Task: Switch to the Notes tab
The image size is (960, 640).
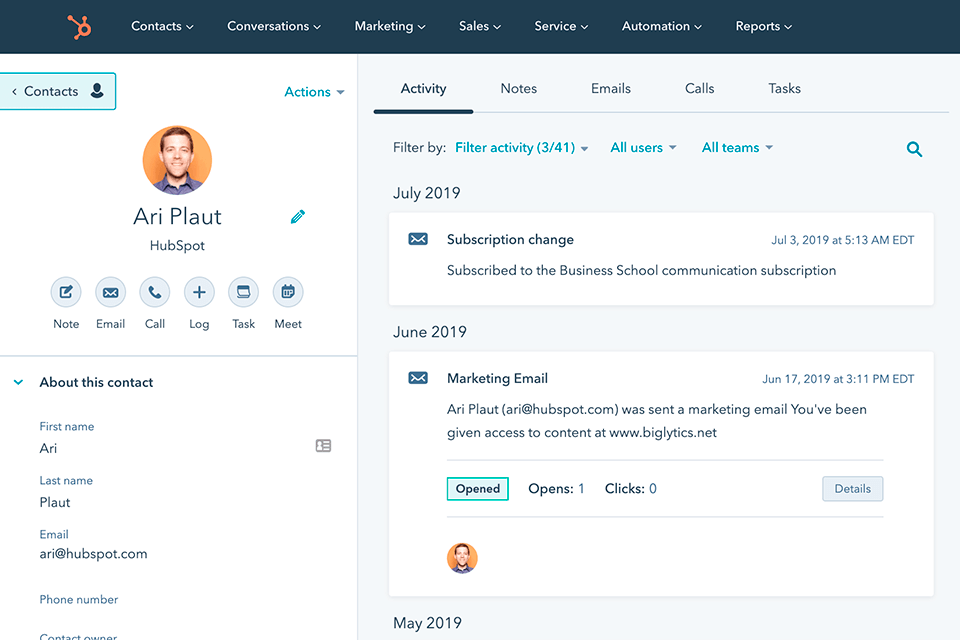Action: (519, 89)
